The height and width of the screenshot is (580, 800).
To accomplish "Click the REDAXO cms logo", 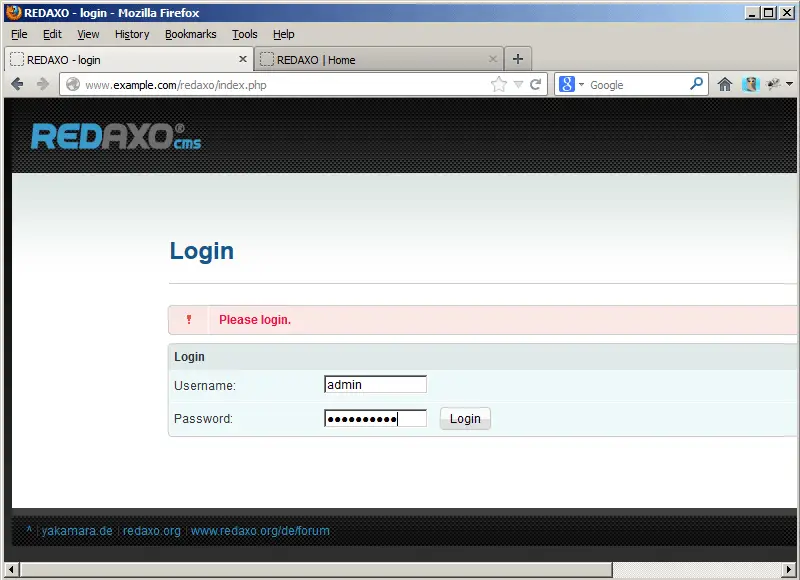I will coord(116,137).
